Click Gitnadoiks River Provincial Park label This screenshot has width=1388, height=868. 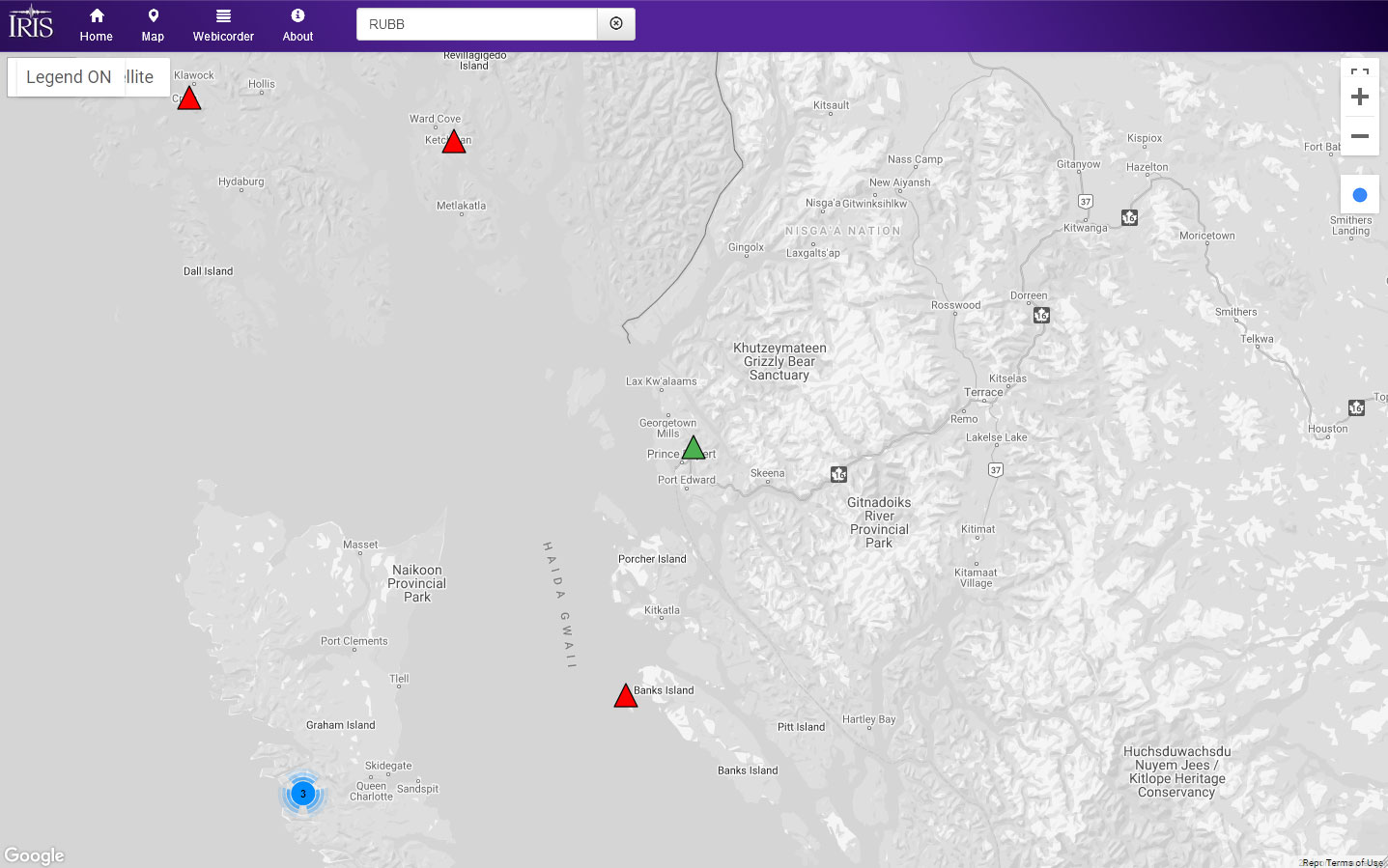point(879,522)
